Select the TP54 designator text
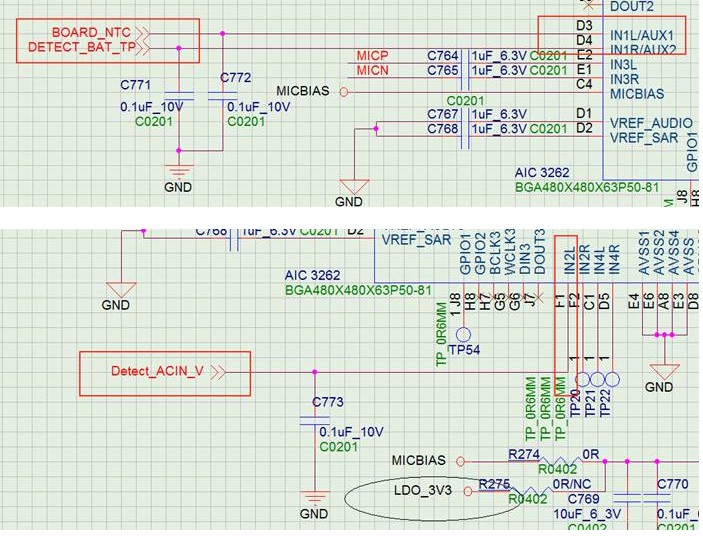Image resolution: width=703 pixels, height=542 pixels. coord(464,350)
